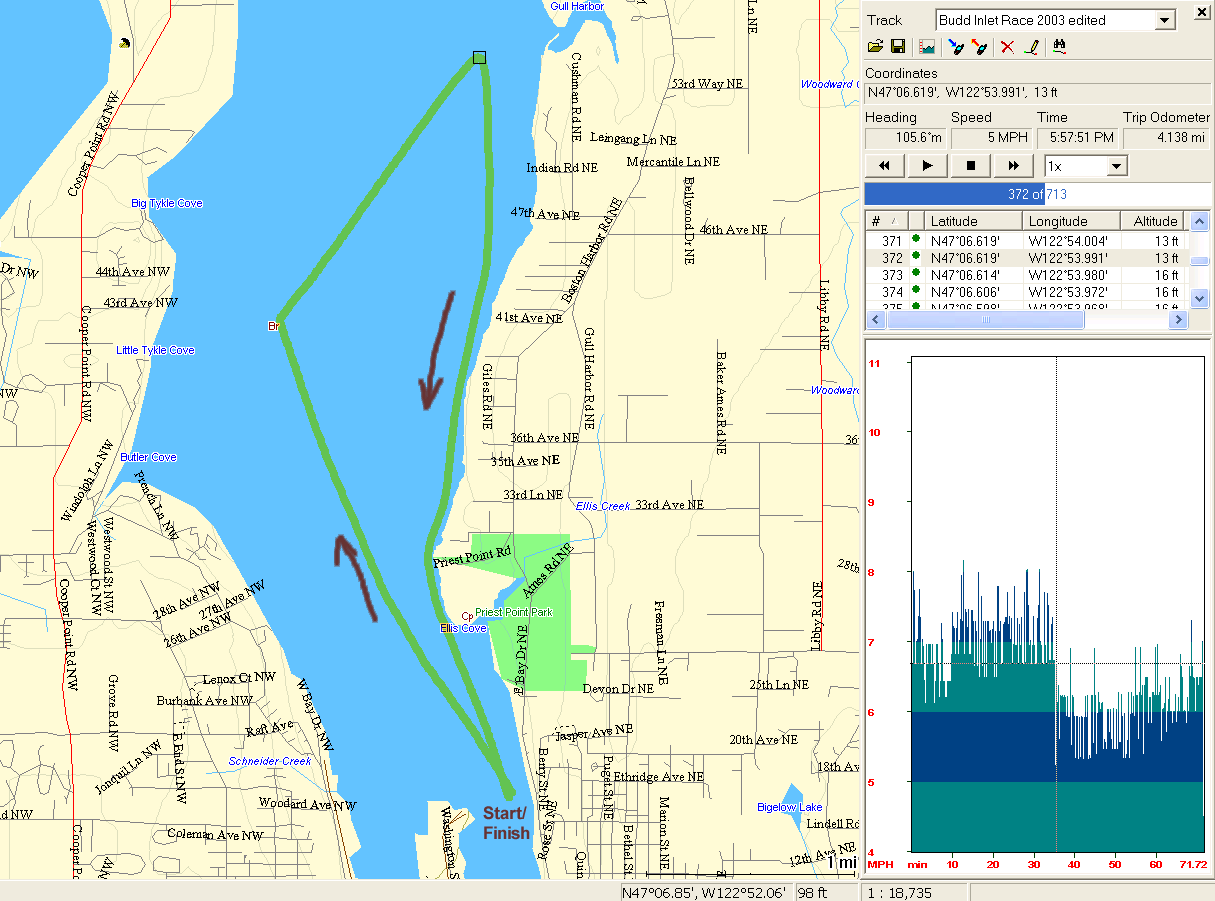Rewind the track playback
The image size is (1215, 901).
click(885, 166)
